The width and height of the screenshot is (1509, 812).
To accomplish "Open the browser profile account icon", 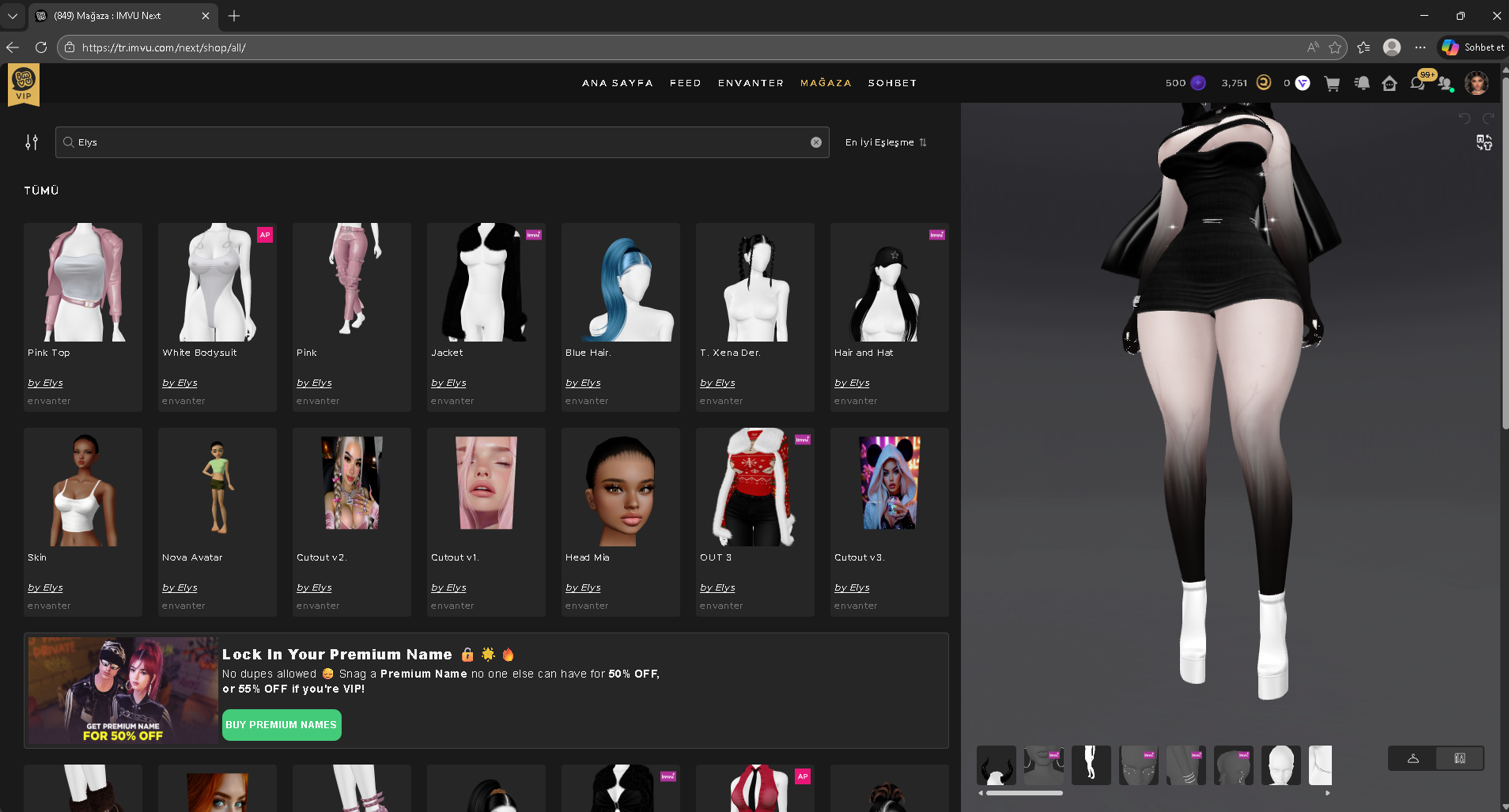I will 1392,47.
